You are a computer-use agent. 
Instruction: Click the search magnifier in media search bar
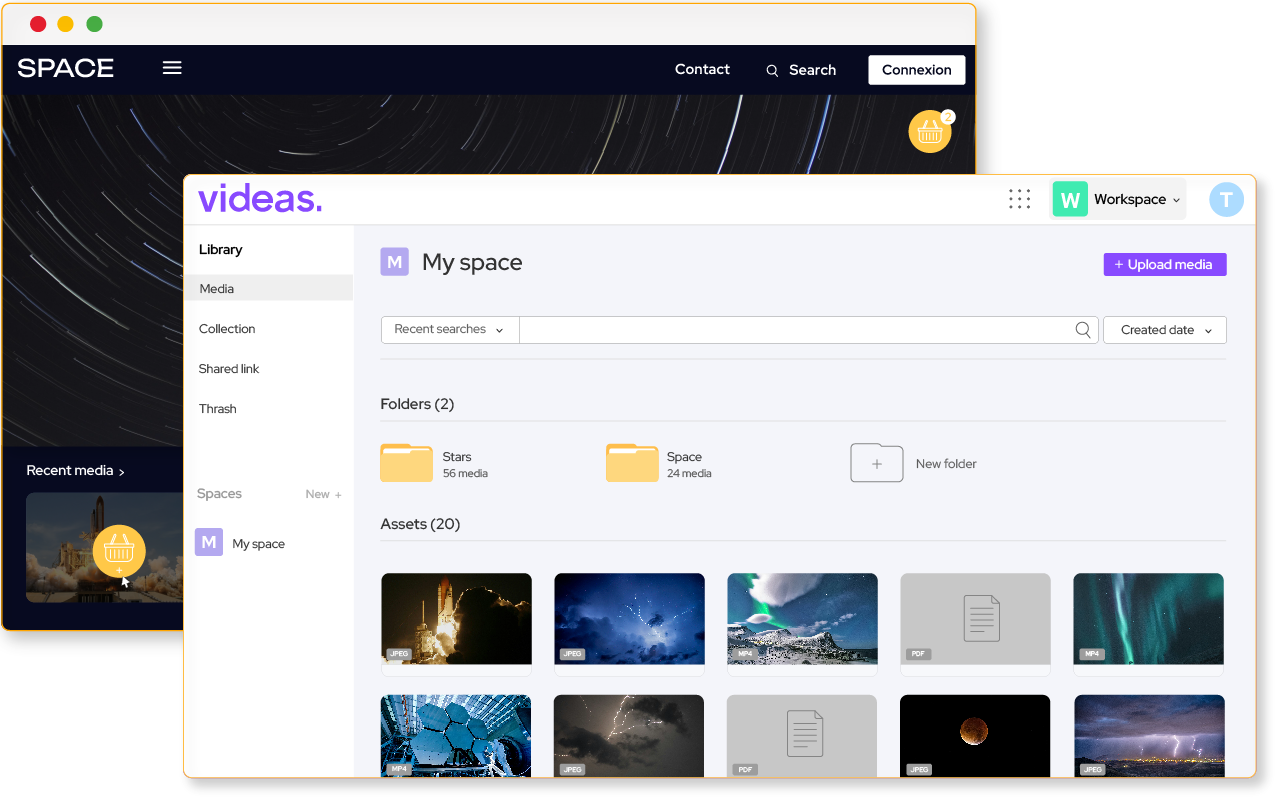(x=1083, y=330)
